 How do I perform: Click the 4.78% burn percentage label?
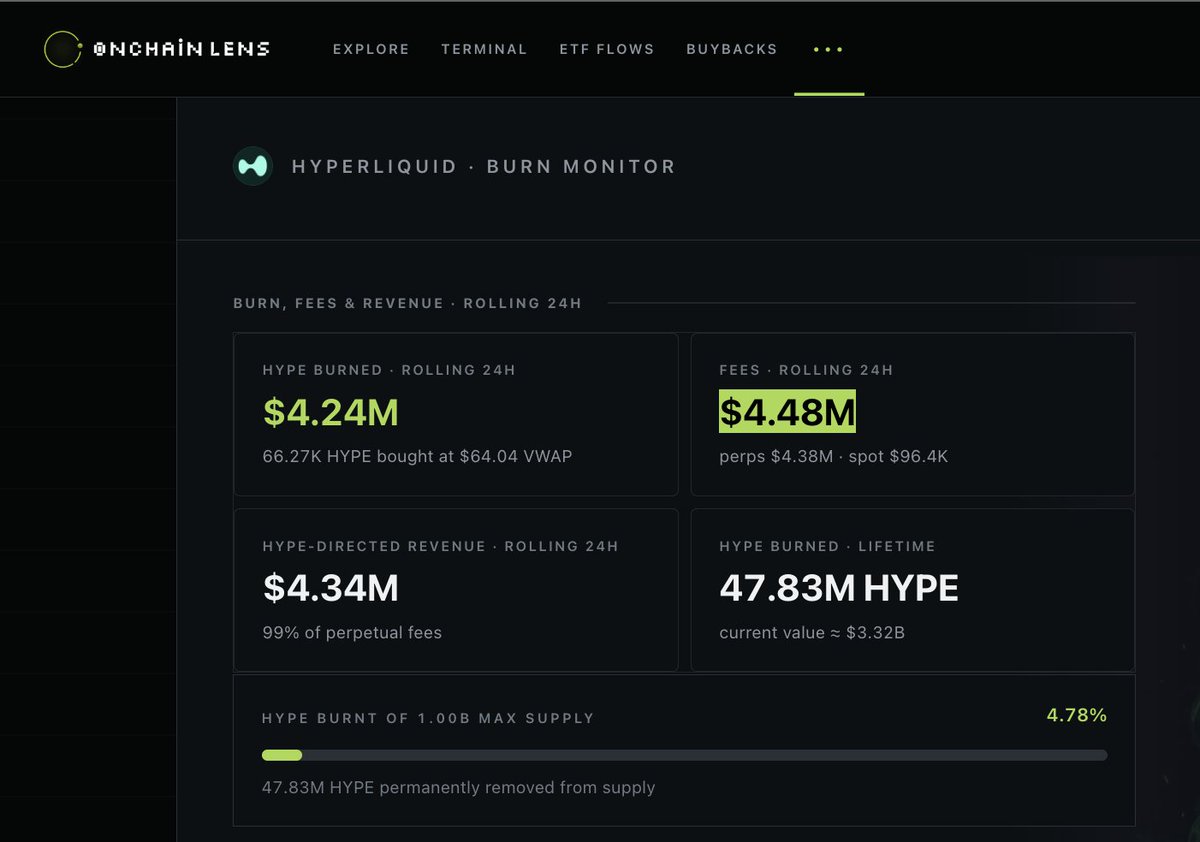[1077, 715]
